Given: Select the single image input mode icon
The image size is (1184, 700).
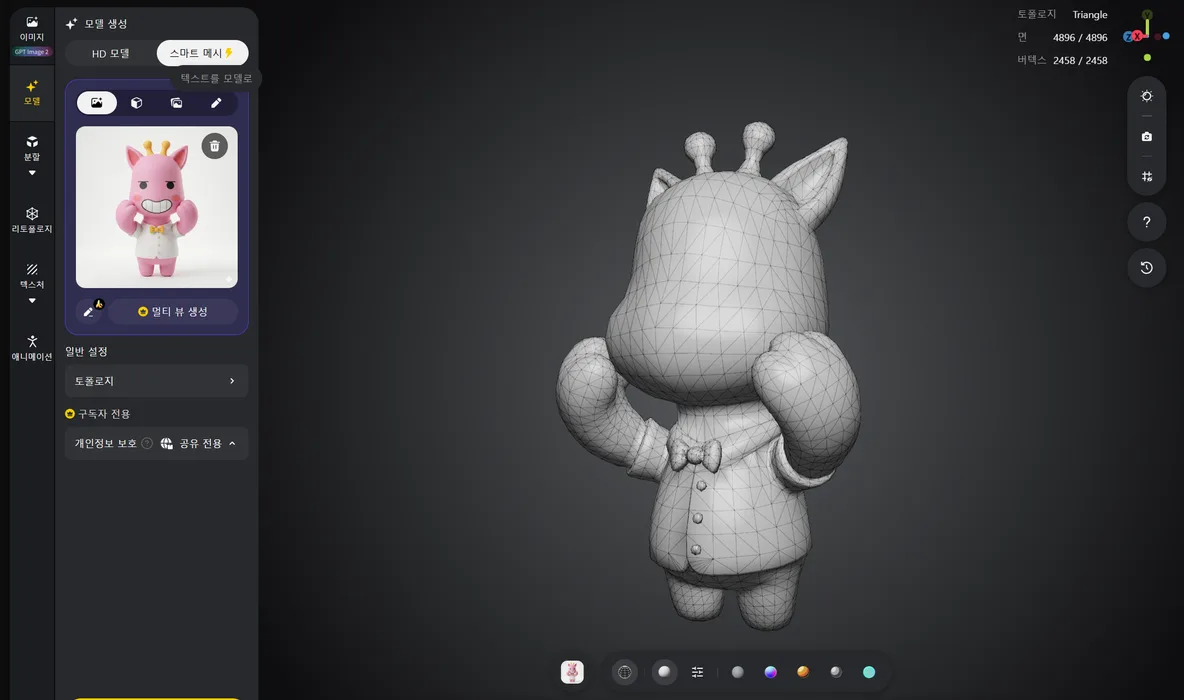Looking at the screenshot, I should tap(97, 103).
